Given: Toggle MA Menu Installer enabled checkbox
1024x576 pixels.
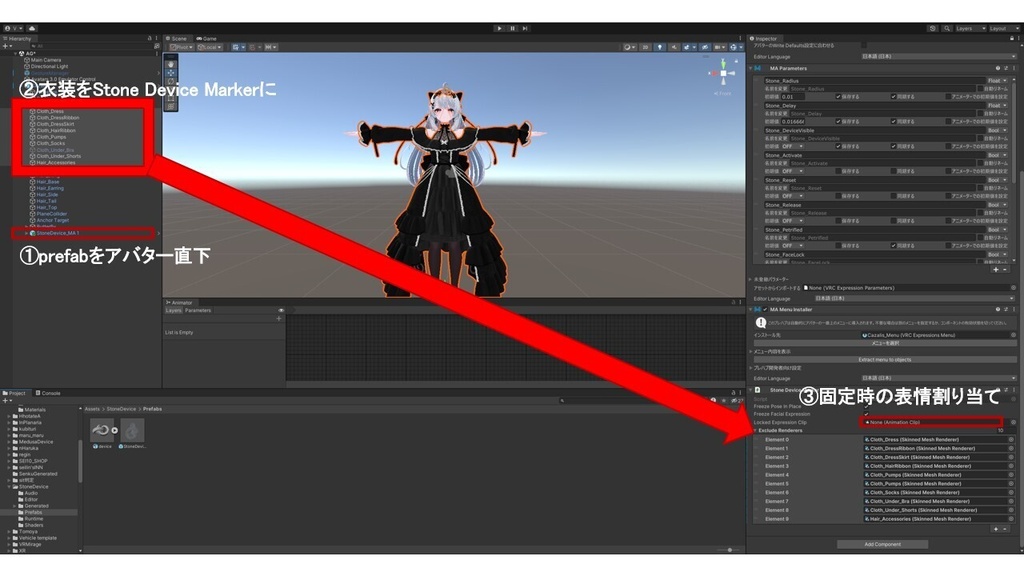Looking at the screenshot, I should tap(765, 310).
